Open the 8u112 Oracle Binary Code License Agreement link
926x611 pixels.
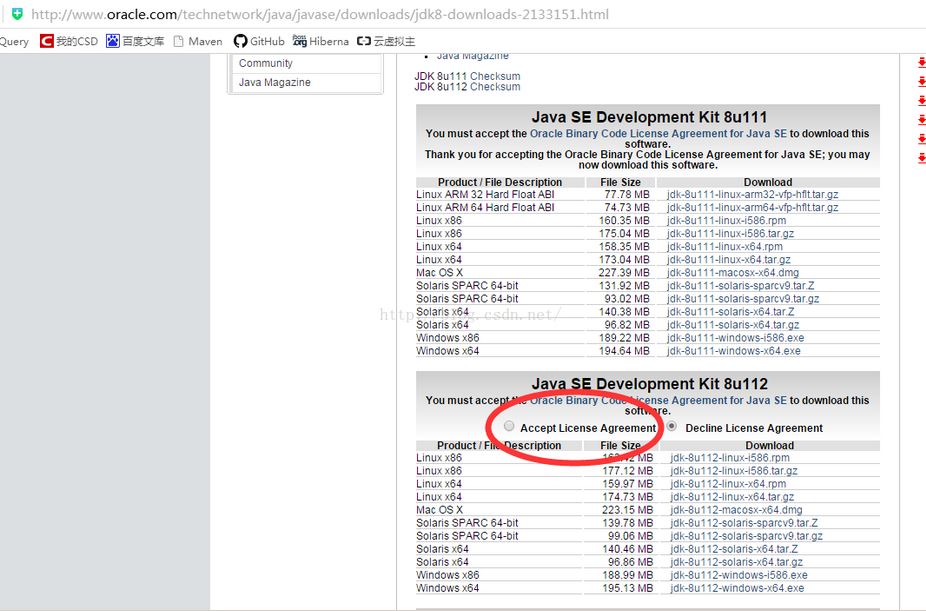tap(658, 400)
